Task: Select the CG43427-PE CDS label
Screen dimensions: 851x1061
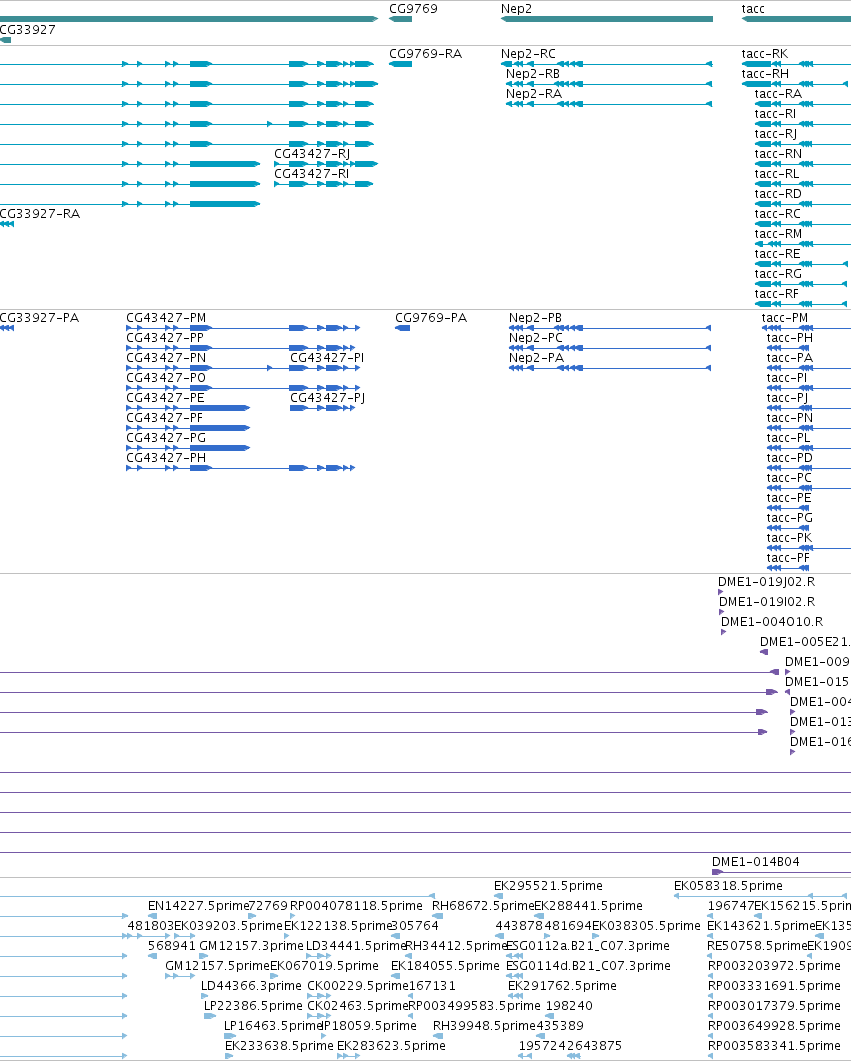Action: pos(165,397)
